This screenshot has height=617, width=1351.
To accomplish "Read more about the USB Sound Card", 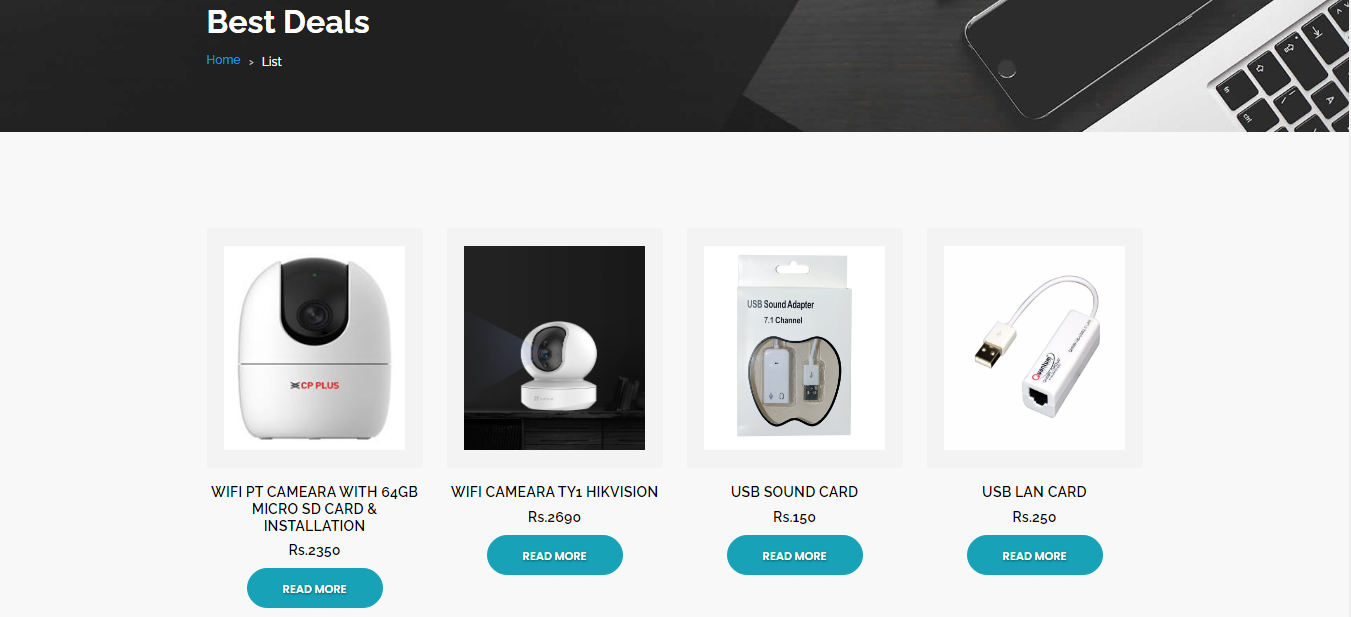I will click(794, 555).
